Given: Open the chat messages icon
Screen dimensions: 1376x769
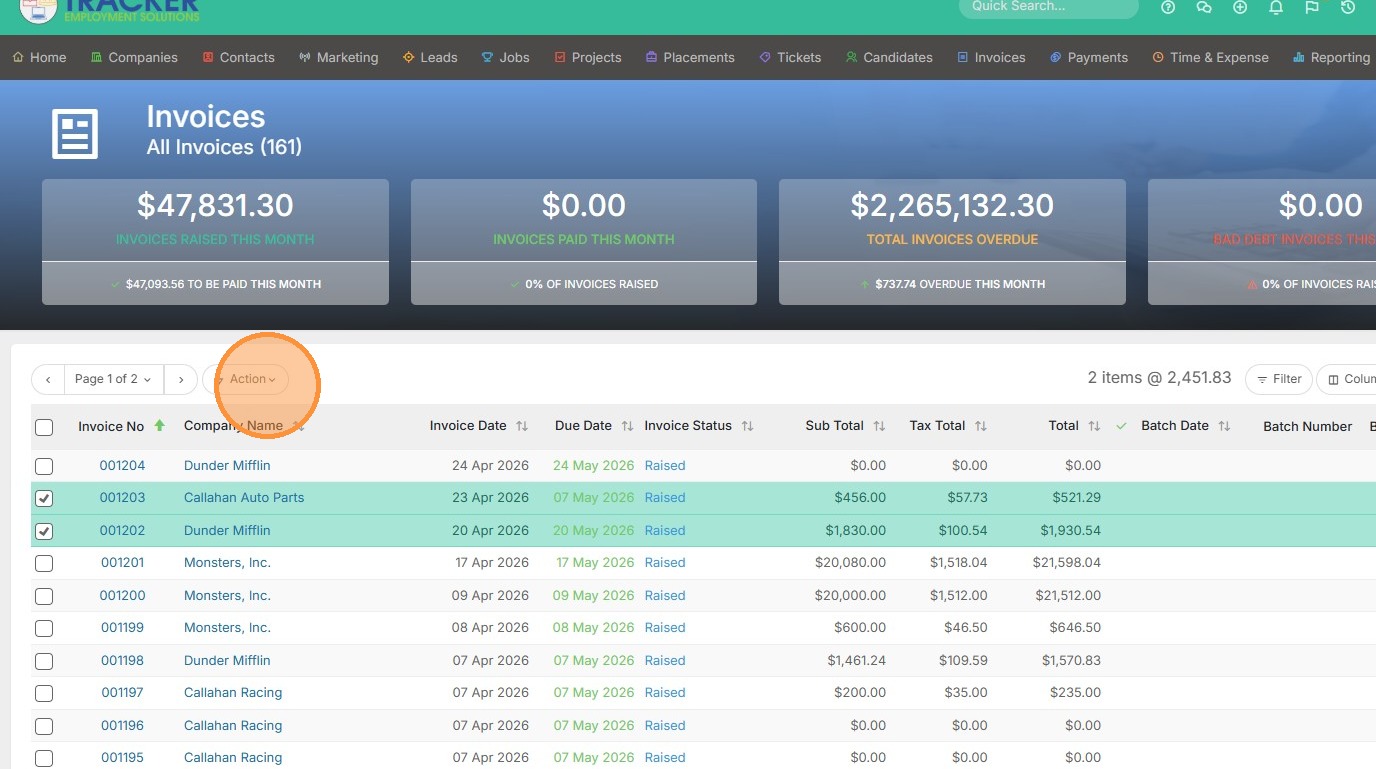Looking at the screenshot, I should [1204, 7].
